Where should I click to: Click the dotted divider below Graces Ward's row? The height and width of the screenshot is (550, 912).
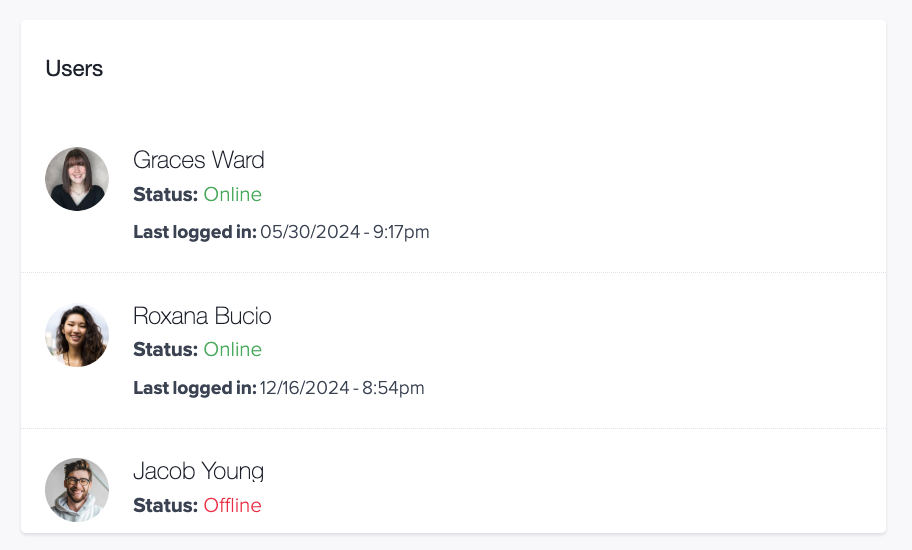[x=454, y=272]
